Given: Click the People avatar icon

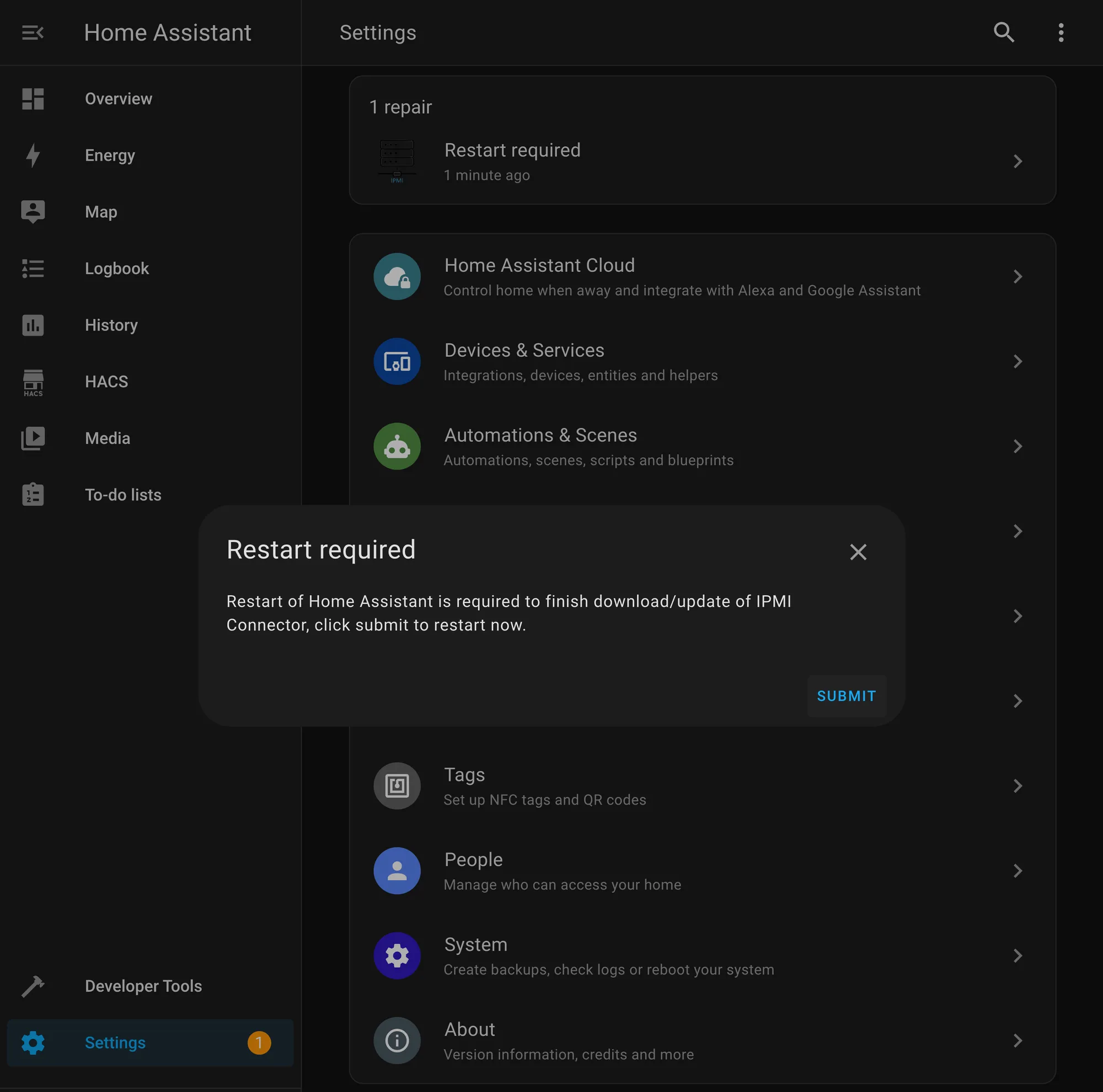Looking at the screenshot, I should click(397, 870).
